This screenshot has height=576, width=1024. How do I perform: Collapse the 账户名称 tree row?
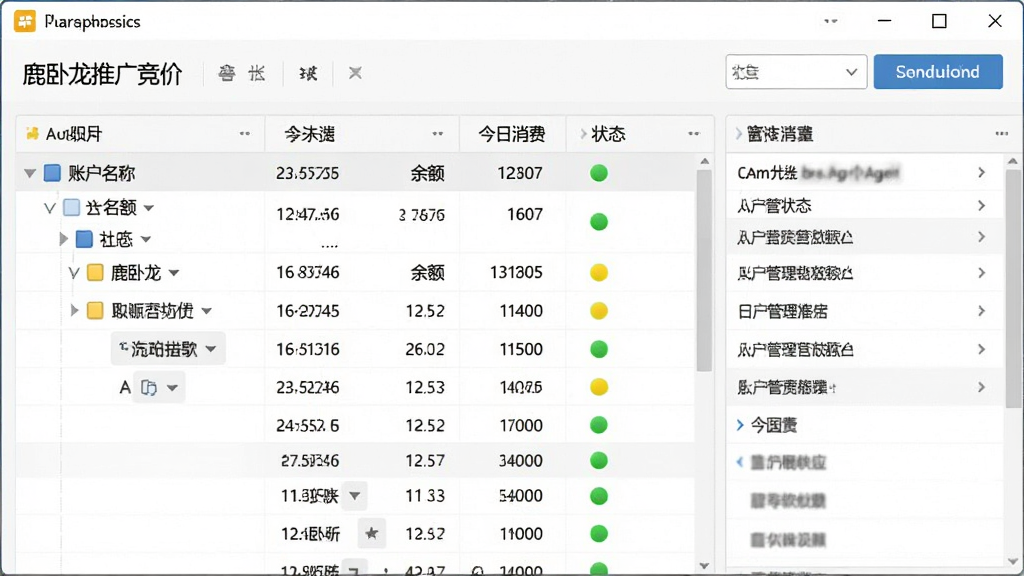[x=29, y=173]
